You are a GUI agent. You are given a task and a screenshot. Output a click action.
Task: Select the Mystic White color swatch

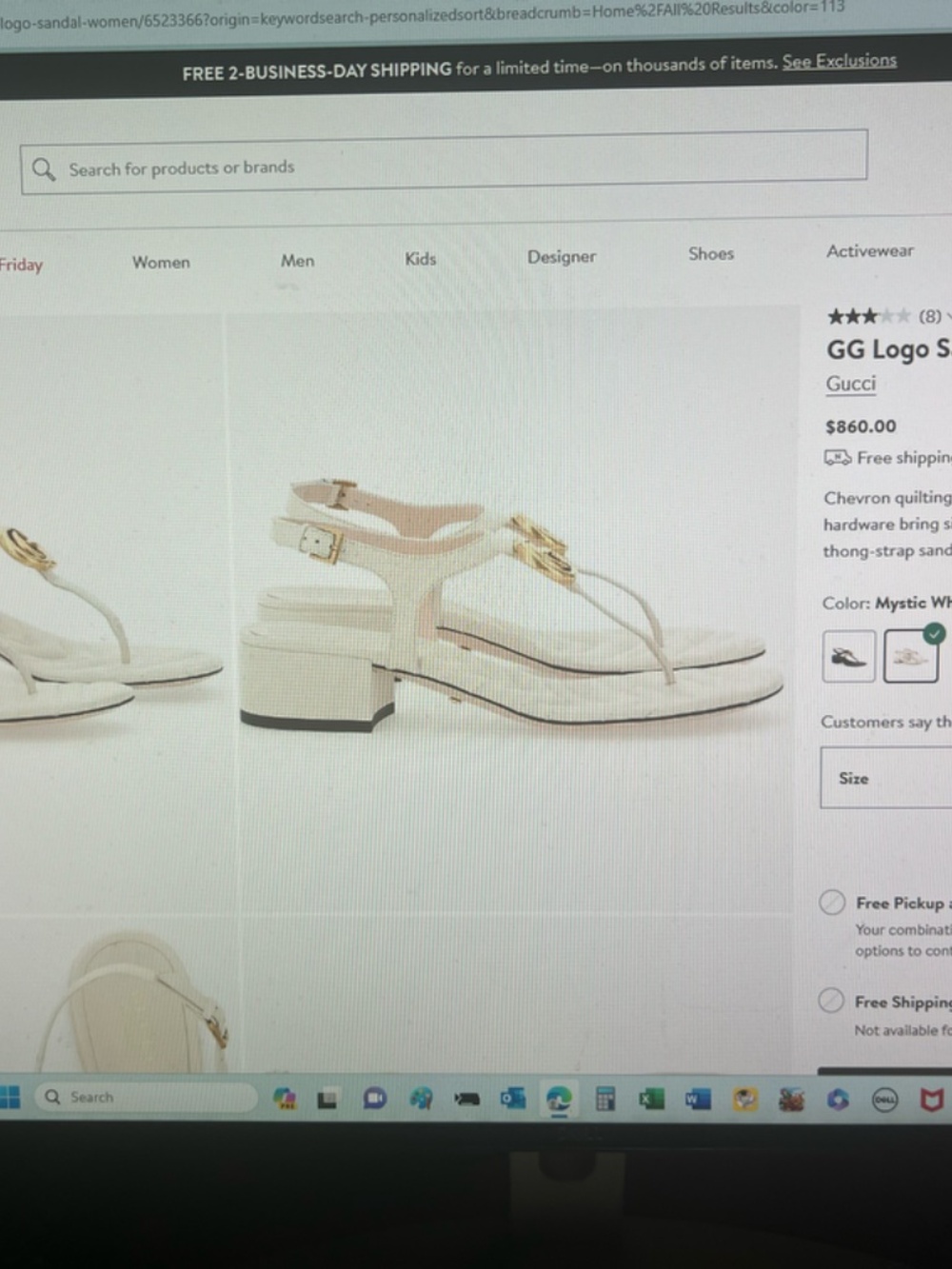point(912,655)
